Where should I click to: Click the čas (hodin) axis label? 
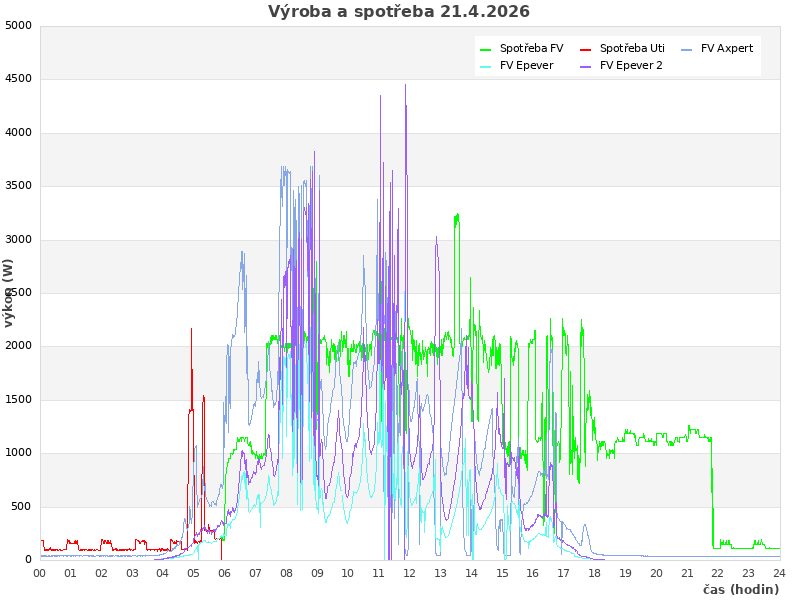pyautogui.click(x=741, y=590)
